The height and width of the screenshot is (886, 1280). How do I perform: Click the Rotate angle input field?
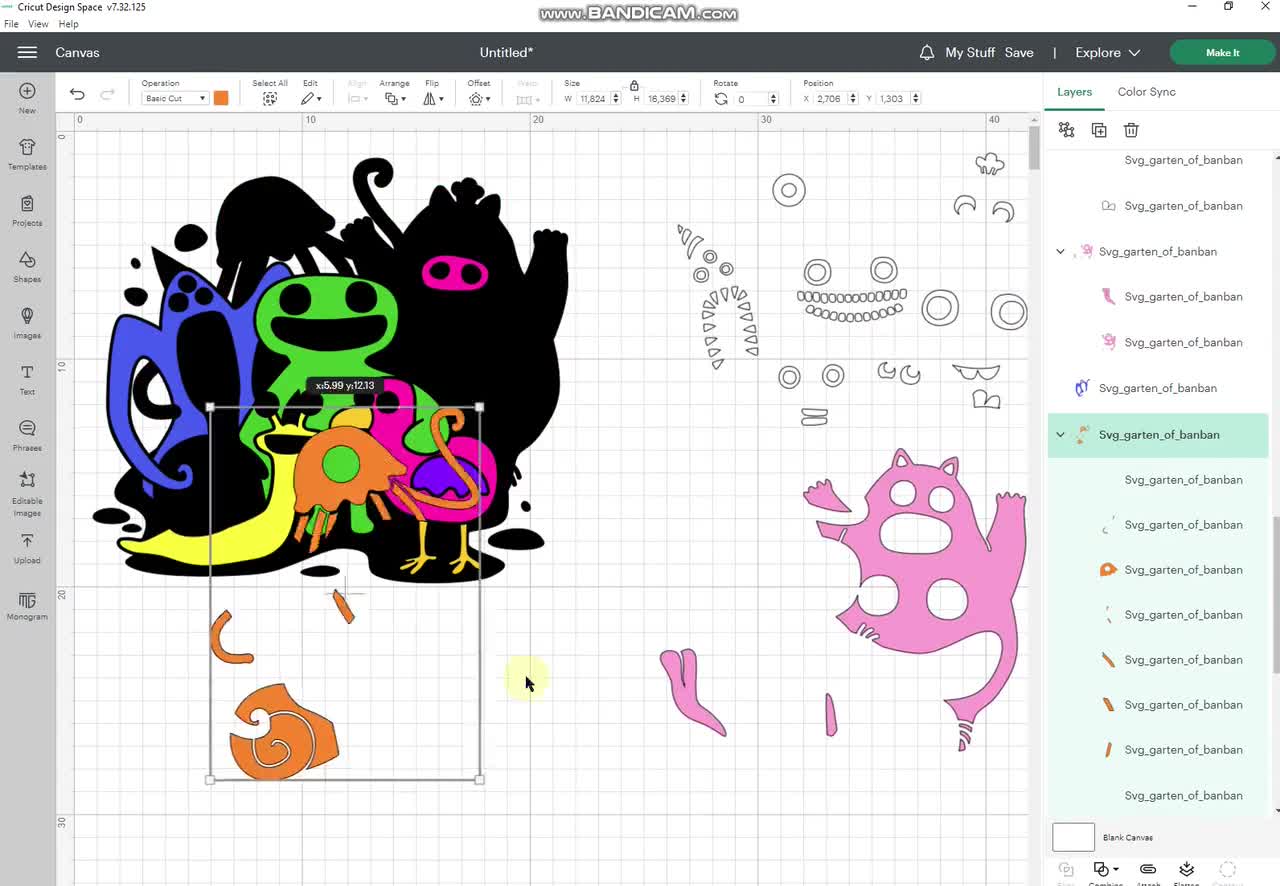752,99
